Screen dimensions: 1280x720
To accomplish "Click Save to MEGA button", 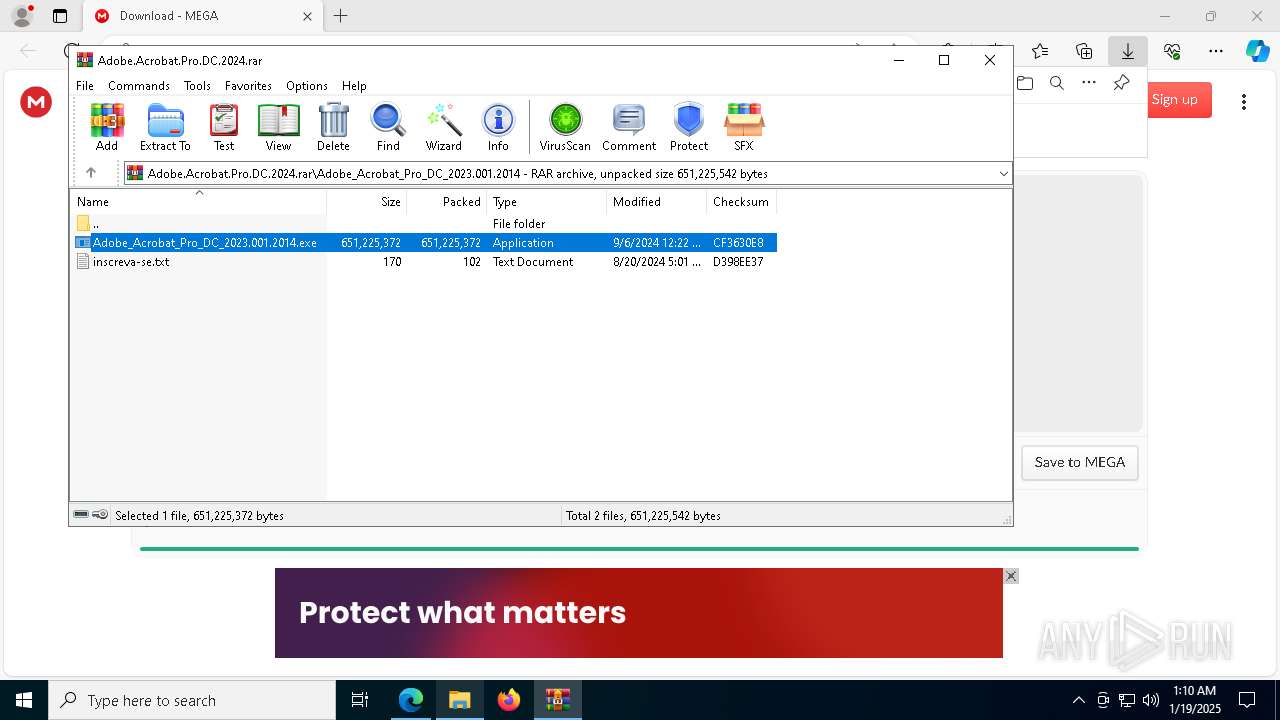I will tap(1080, 463).
